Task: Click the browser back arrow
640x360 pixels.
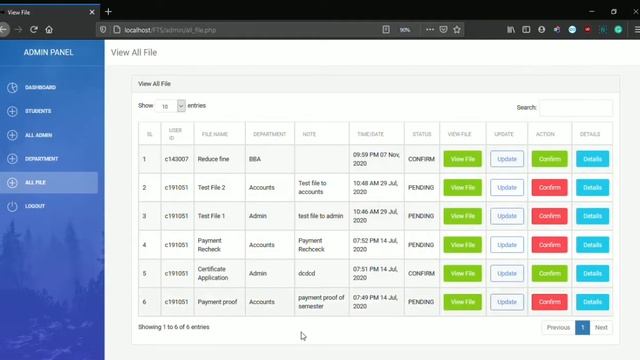Action: click(4, 29)
